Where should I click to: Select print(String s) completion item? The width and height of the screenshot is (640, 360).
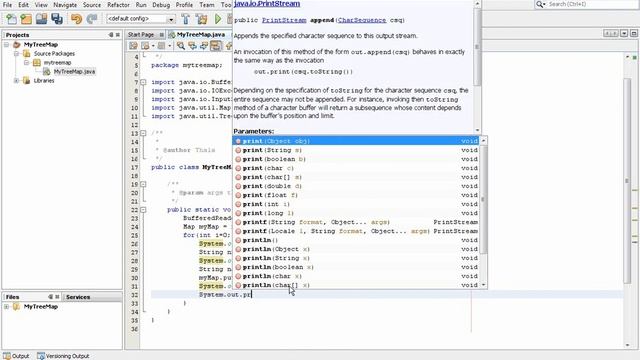[356, 150]
